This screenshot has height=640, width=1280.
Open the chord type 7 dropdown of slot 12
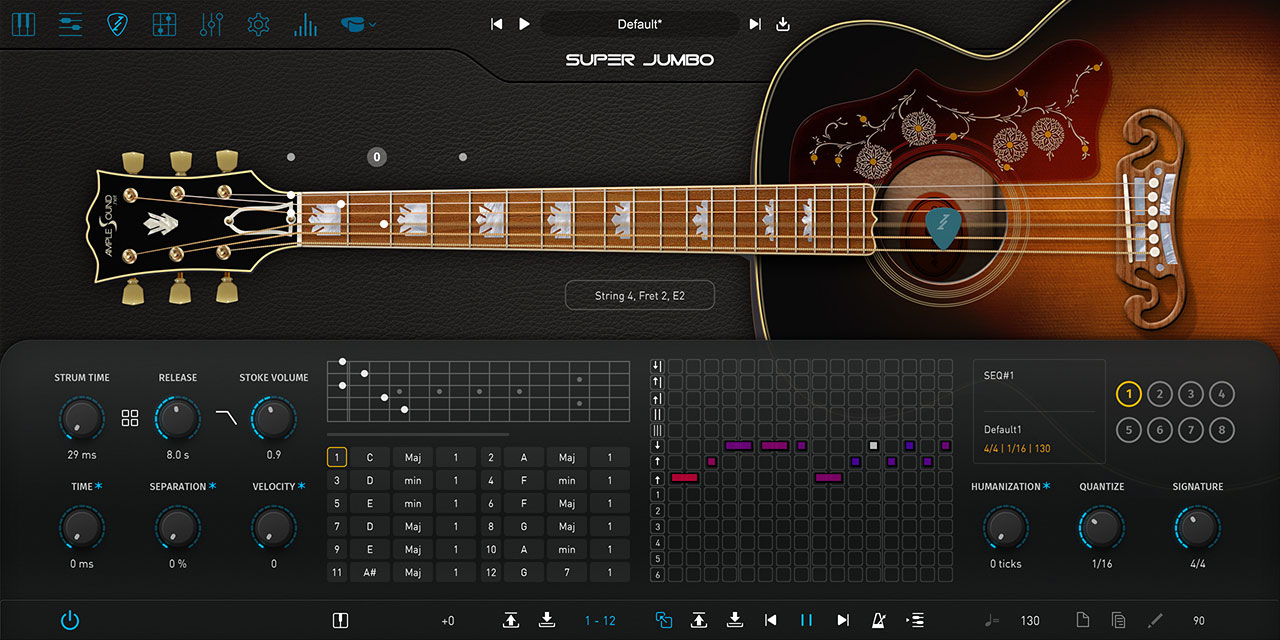pyautogui.click(x=567, y=572)
